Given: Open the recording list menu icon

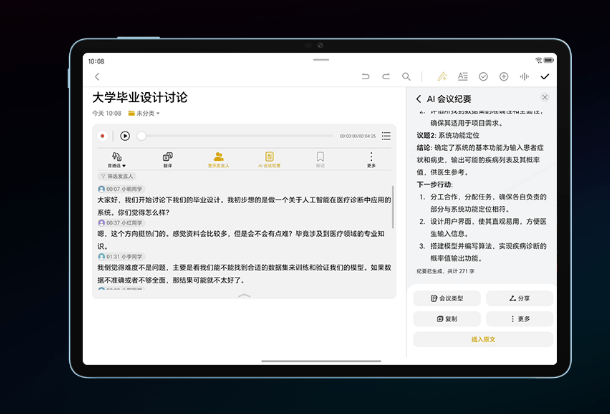Looking at the screenshot, I should pos(386,135).
